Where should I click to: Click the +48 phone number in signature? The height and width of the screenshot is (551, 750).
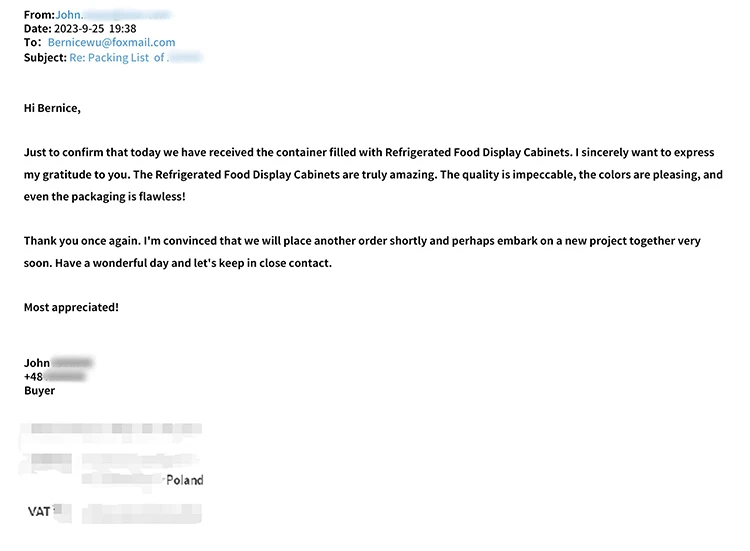tap(34, 377)
